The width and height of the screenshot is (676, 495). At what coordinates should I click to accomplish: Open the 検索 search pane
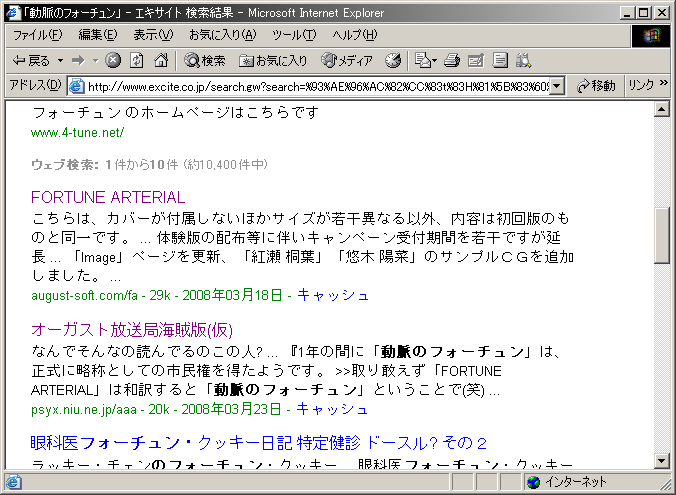(204, 61)
